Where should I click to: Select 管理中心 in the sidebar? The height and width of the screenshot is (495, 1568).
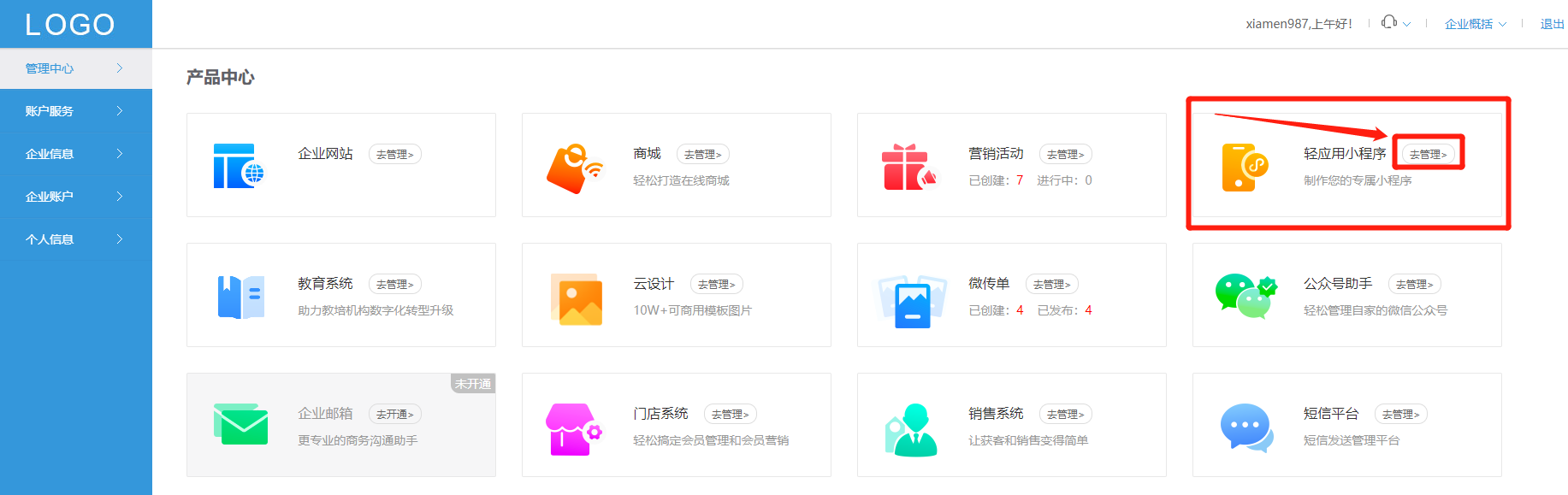[x=76, y=68]
